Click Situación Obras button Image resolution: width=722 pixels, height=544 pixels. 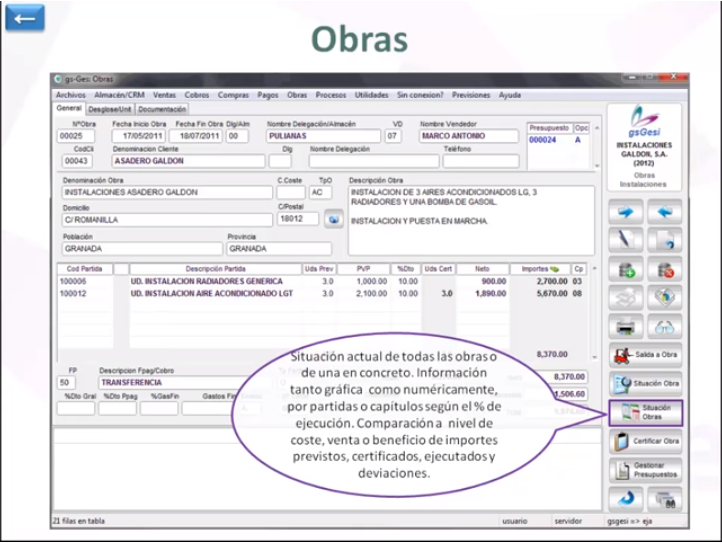645,412
